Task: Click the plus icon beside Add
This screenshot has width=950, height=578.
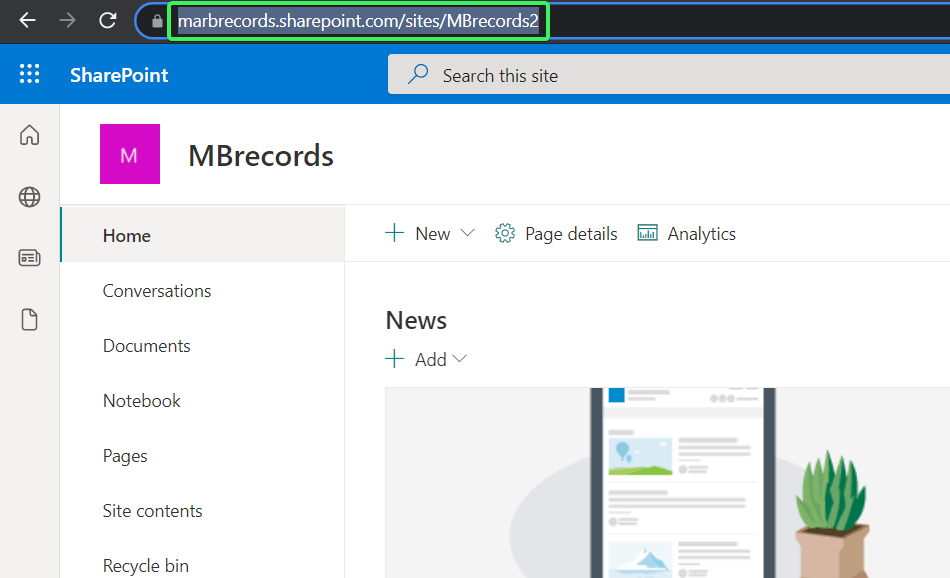Action: [x=394, y=359]
